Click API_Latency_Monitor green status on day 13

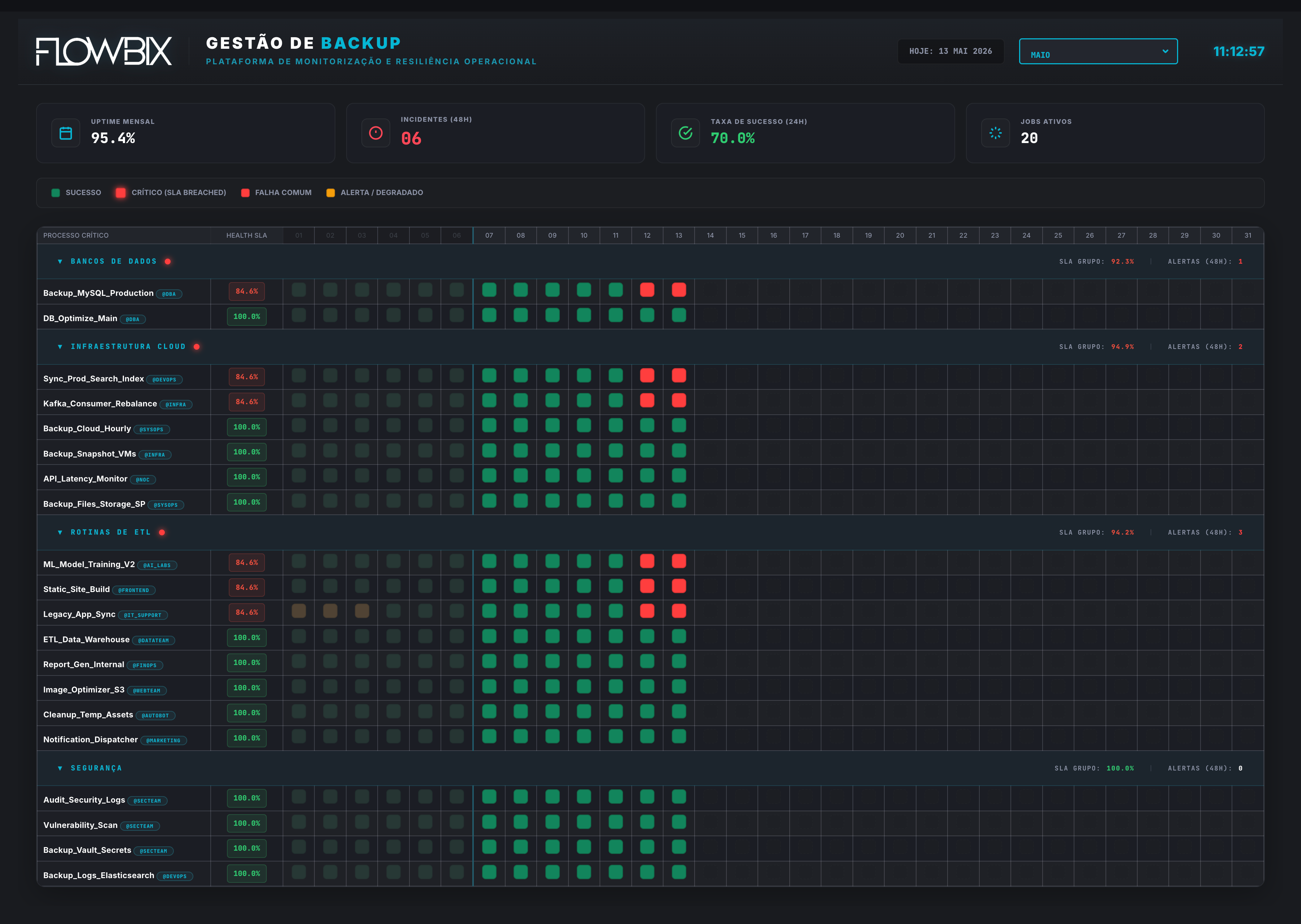(x=679, y=476)
